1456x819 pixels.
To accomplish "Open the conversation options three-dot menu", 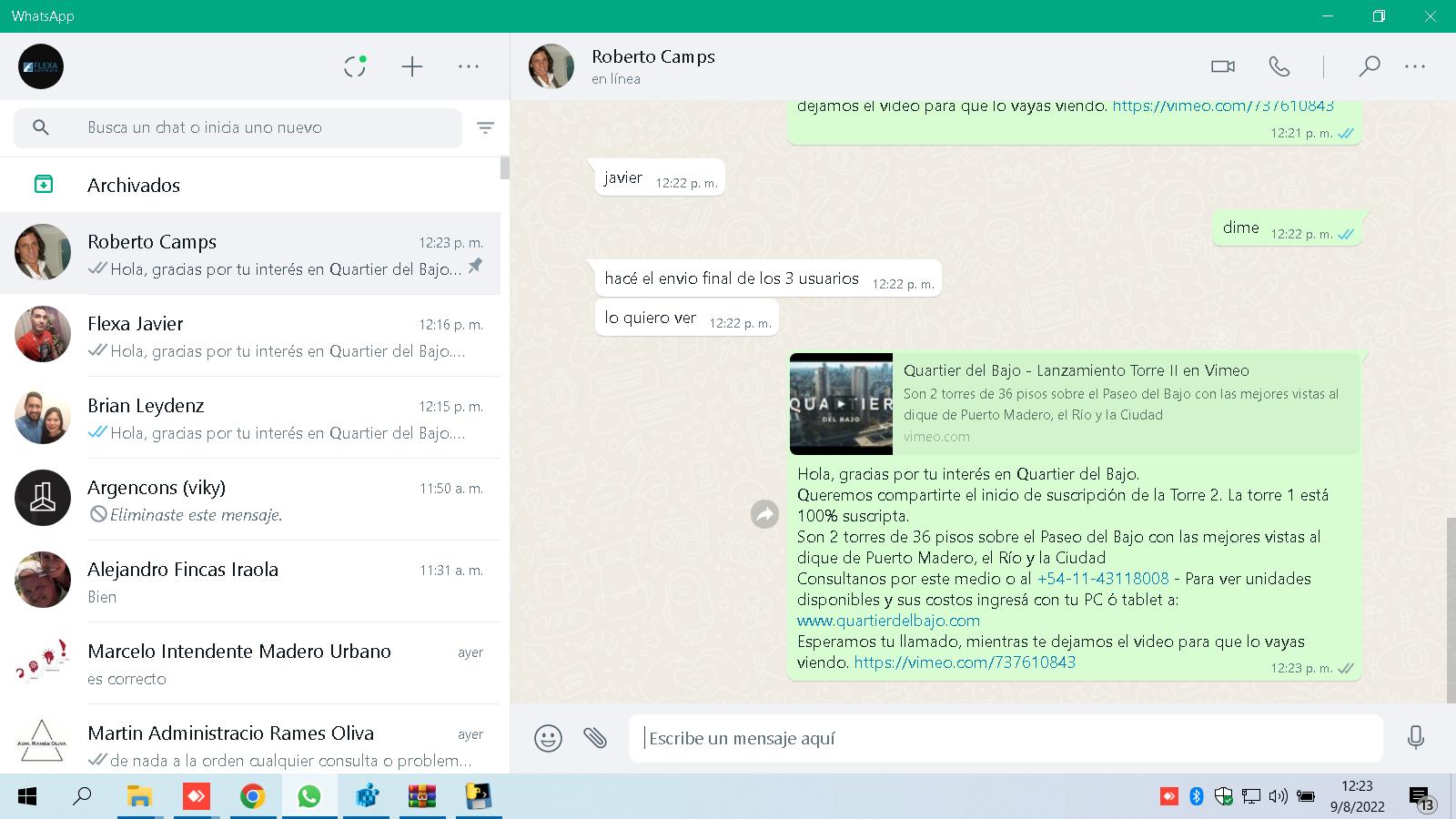I will coord(1415,66).
